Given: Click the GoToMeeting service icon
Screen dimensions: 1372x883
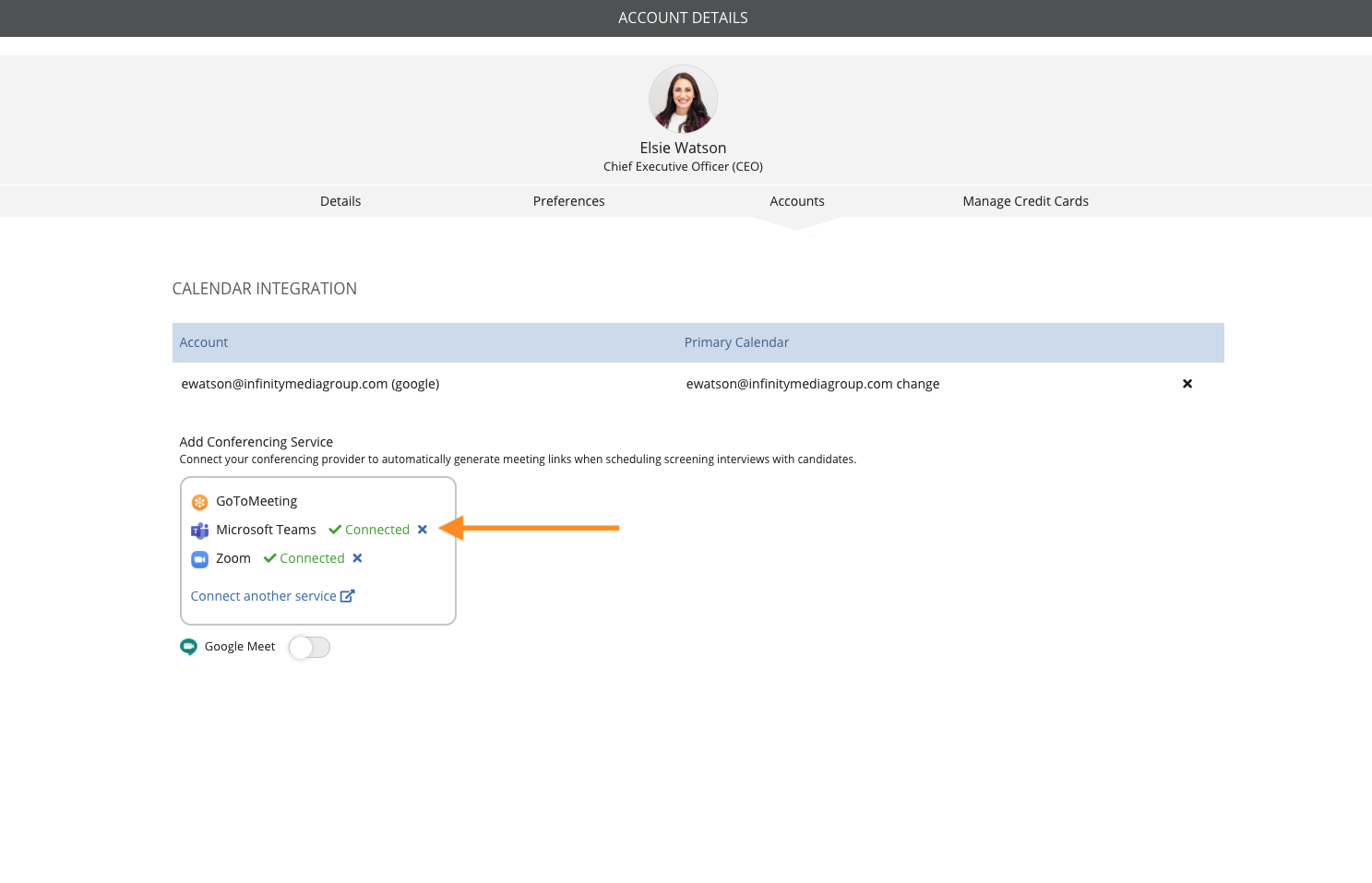Looking at the screenshot, I should (x=199, y=502).
